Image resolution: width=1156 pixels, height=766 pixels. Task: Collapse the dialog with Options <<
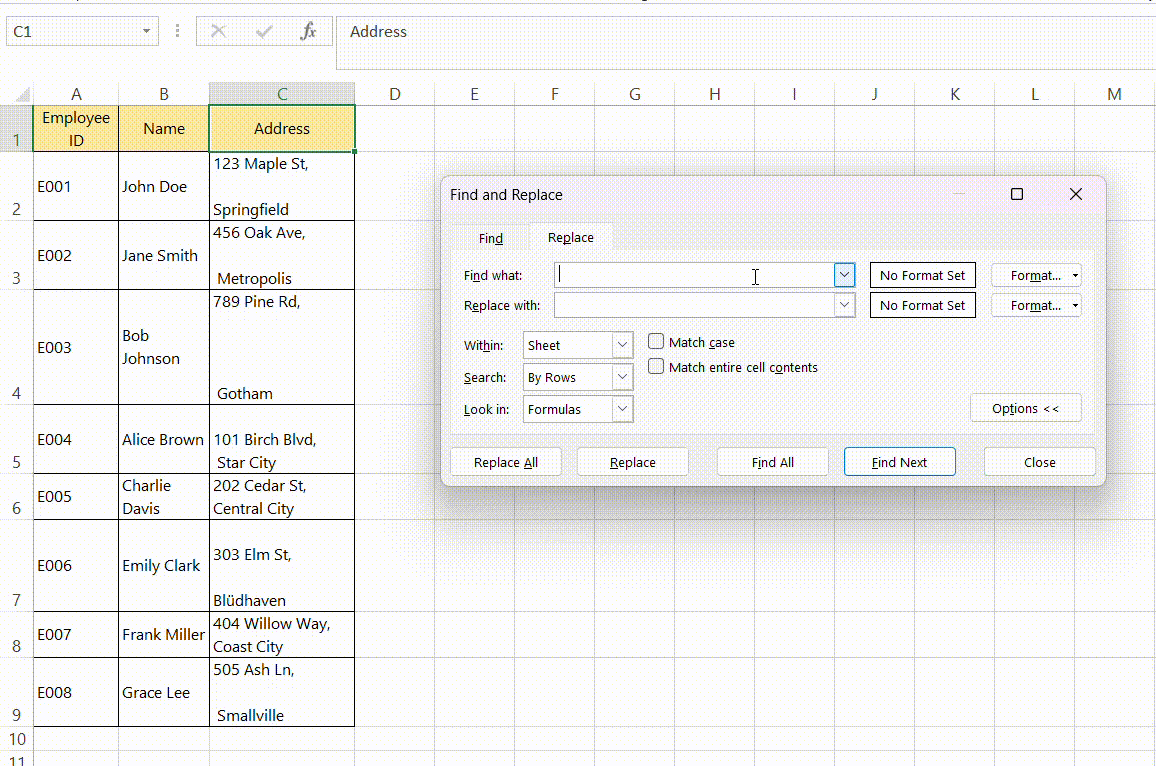1026,408
